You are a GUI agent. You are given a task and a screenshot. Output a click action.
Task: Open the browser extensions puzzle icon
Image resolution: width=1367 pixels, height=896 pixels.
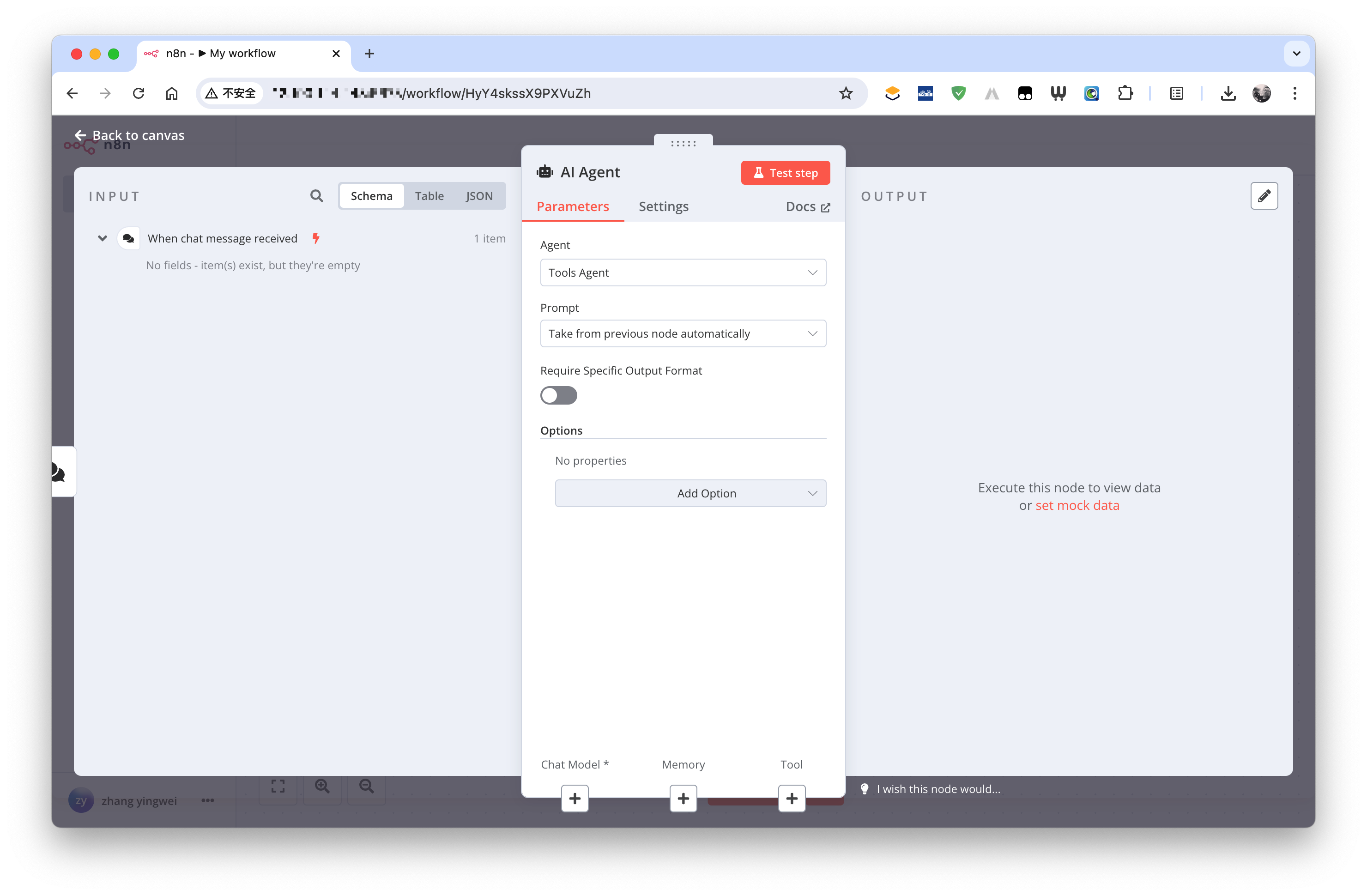1125,93
